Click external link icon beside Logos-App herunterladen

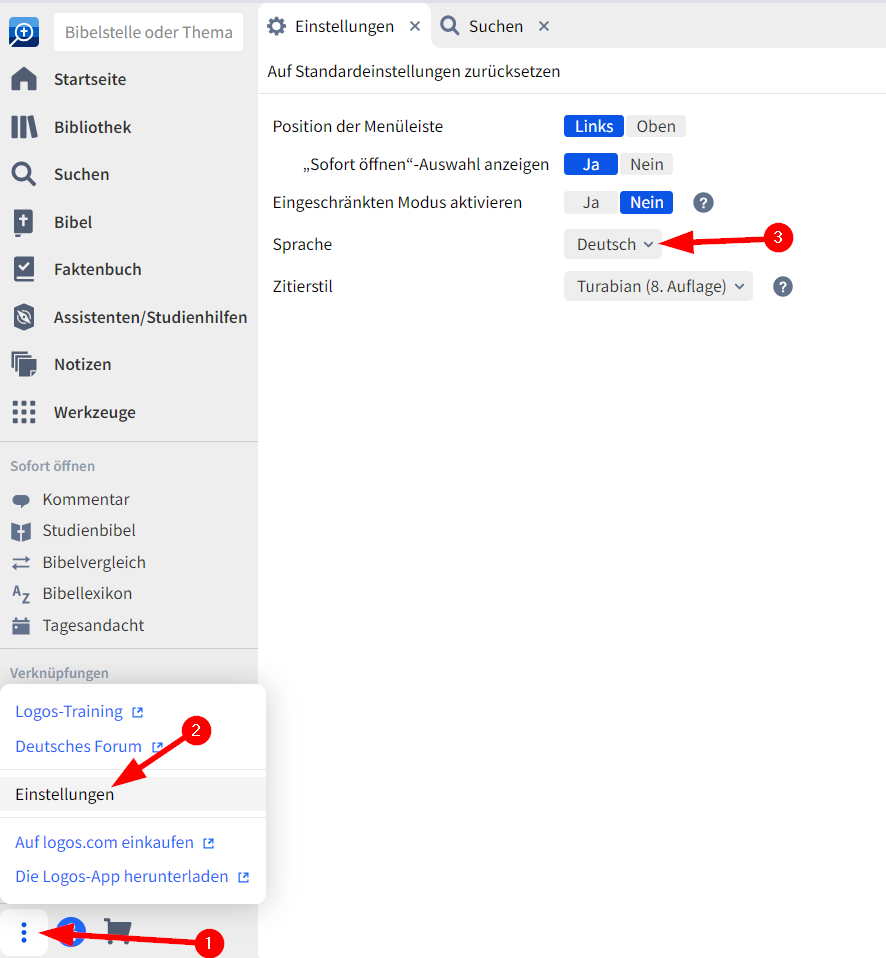click(x=243, y=877)
